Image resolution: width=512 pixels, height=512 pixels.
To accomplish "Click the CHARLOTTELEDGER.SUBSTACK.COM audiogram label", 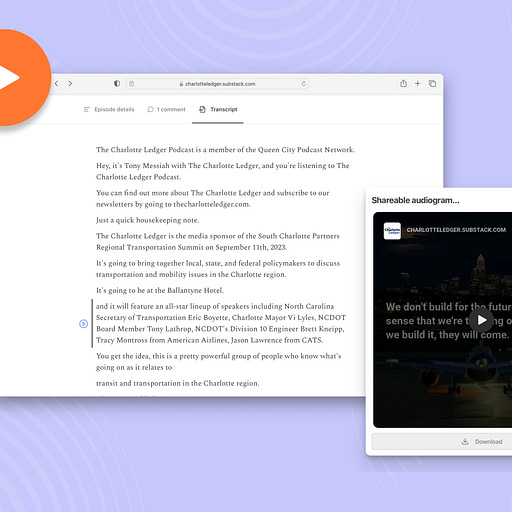I will (x=456, y=230).
